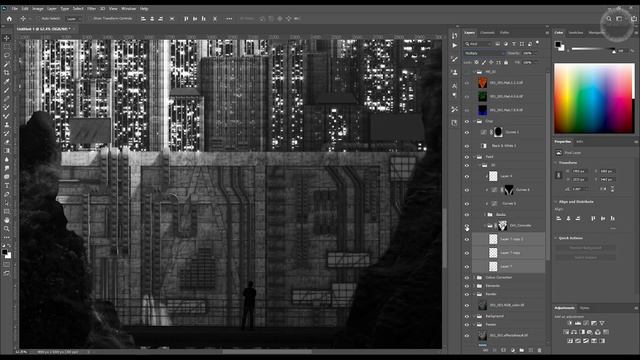Open the File menu
This screenshot has height=360, width=640.
tap(15, 8)
